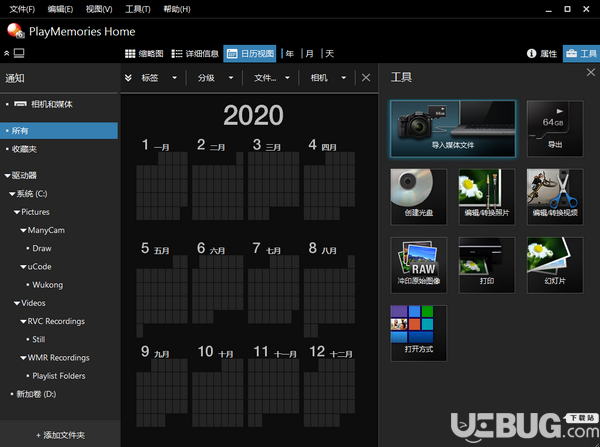This screenshot has height=447, width=600.
Task: Collapse the System (C:) drive node
Action: [12, 194]
